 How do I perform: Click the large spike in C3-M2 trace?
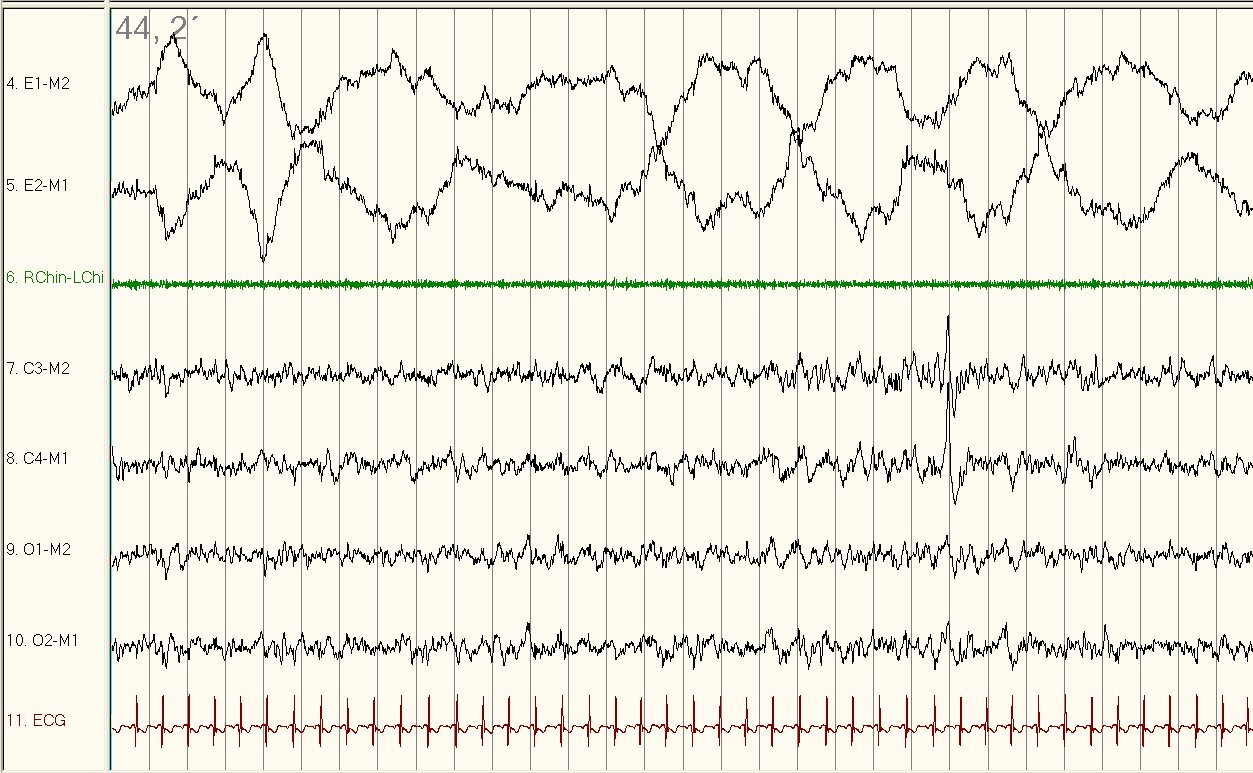pos(947,322)
